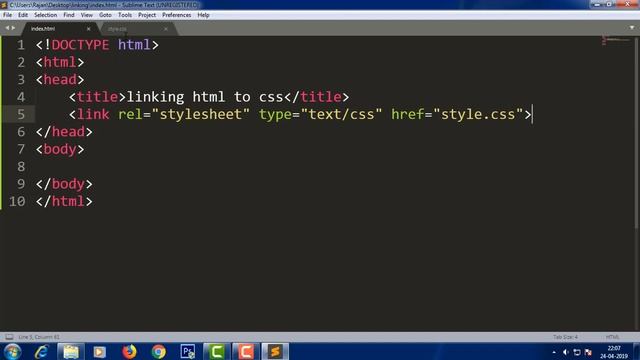Click the href attribute on line 5
640x360 pixels.
407,115
